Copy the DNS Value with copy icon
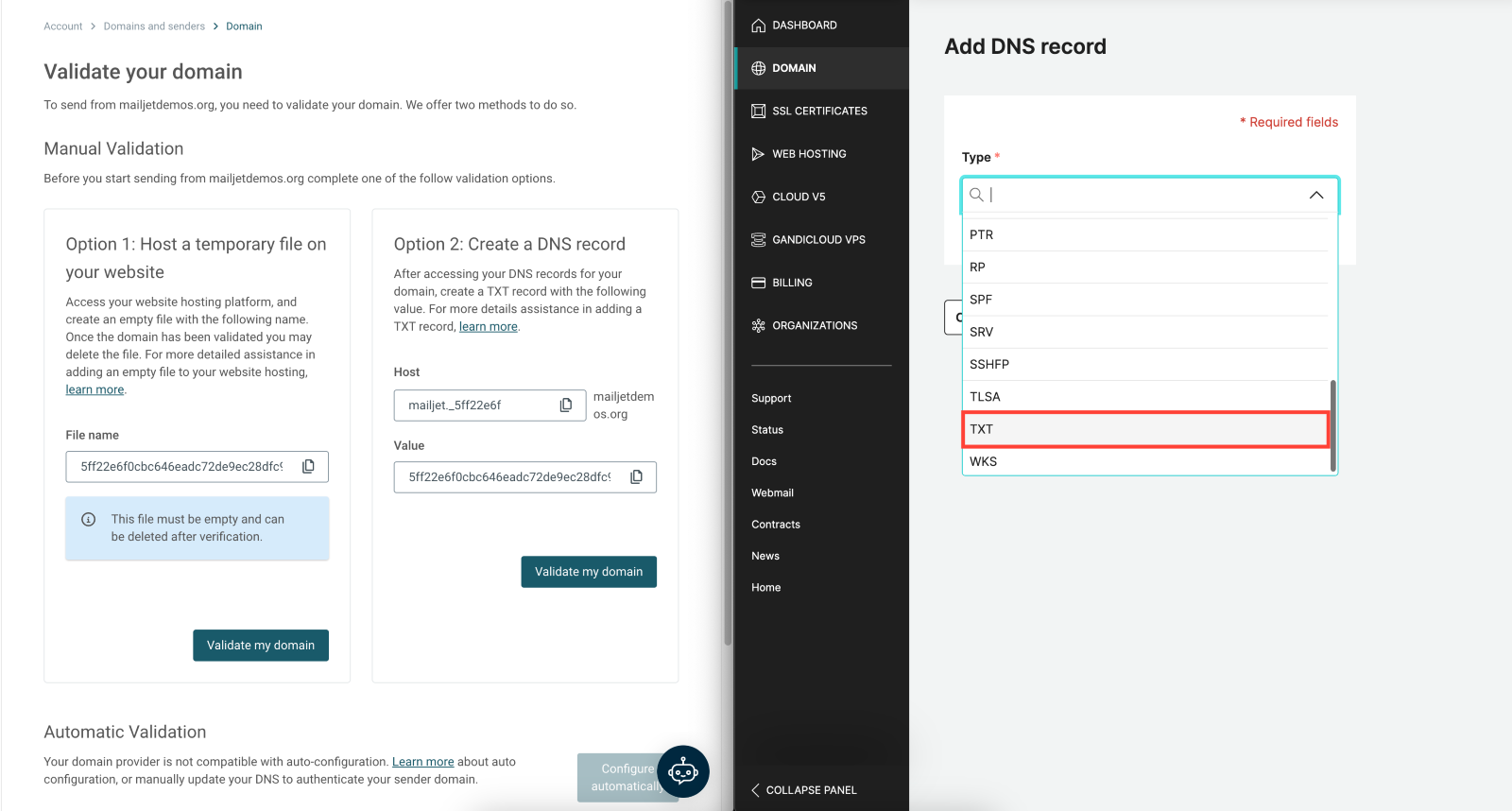 tap(637, 476)
